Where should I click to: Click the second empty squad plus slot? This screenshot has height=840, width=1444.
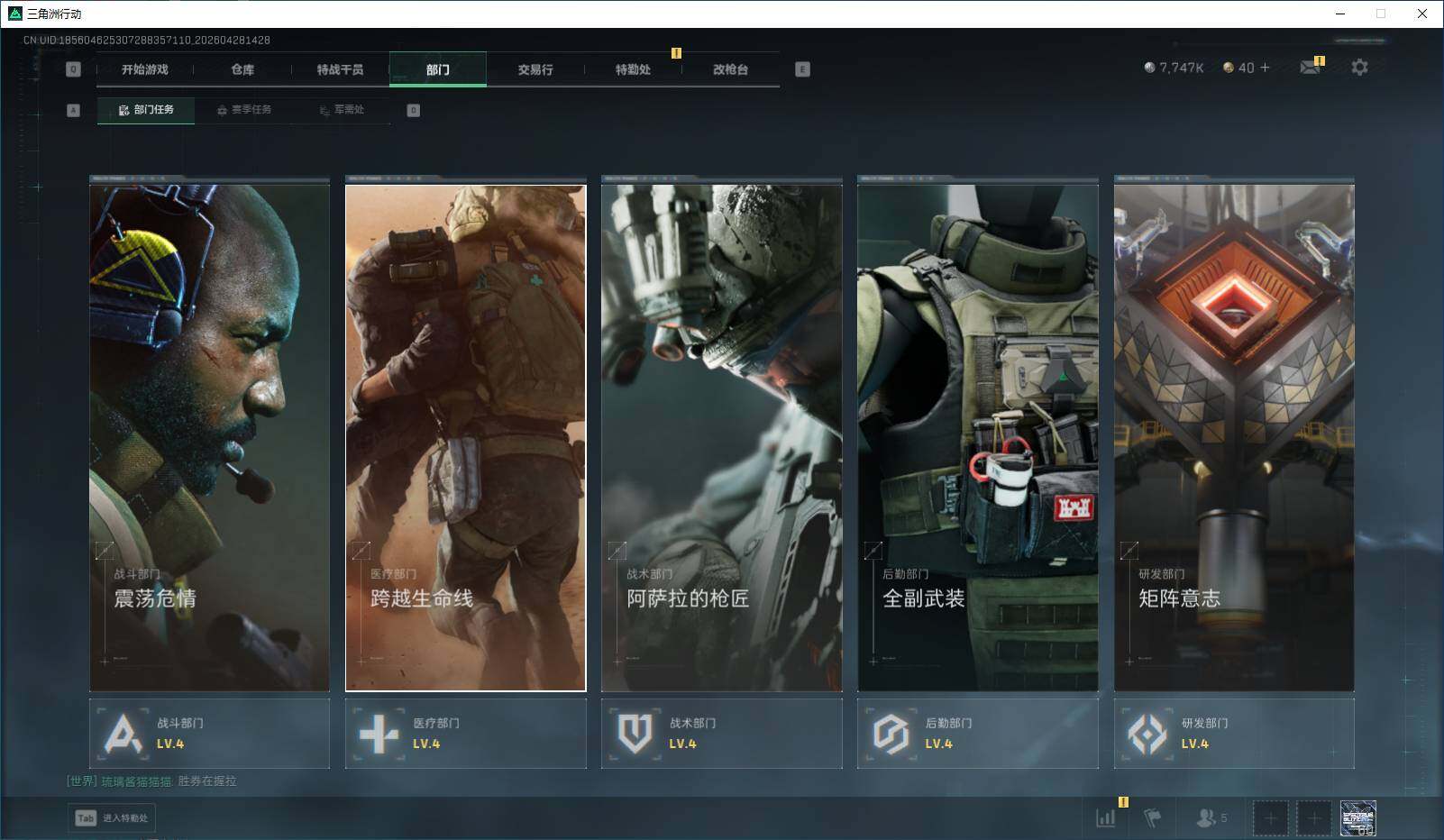[x=1313, y=818]
